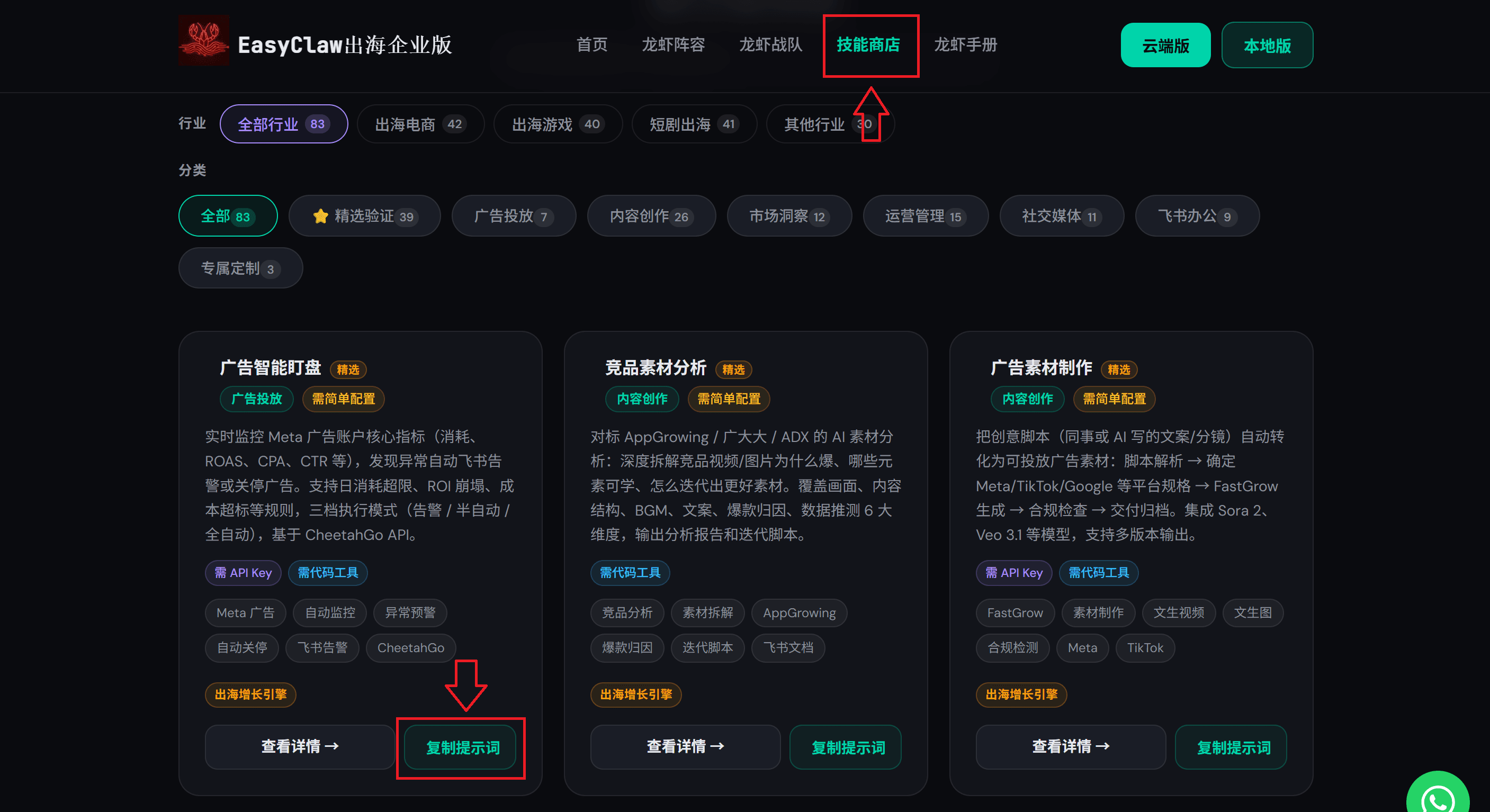
Task: Filter by 广告投放 7 category chip
Action: click(514, 216)
